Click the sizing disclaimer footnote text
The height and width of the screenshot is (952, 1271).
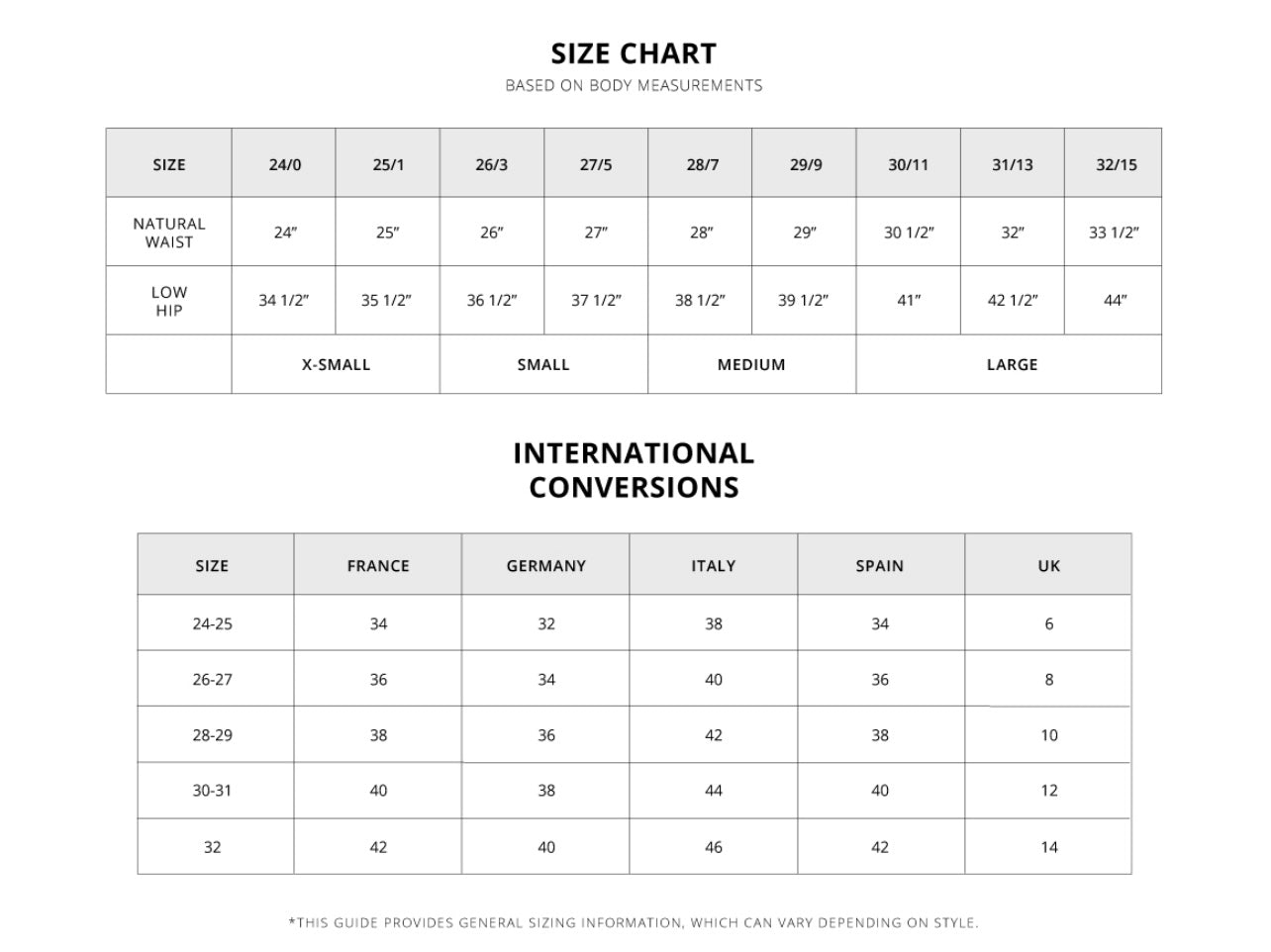pos(634,923)
